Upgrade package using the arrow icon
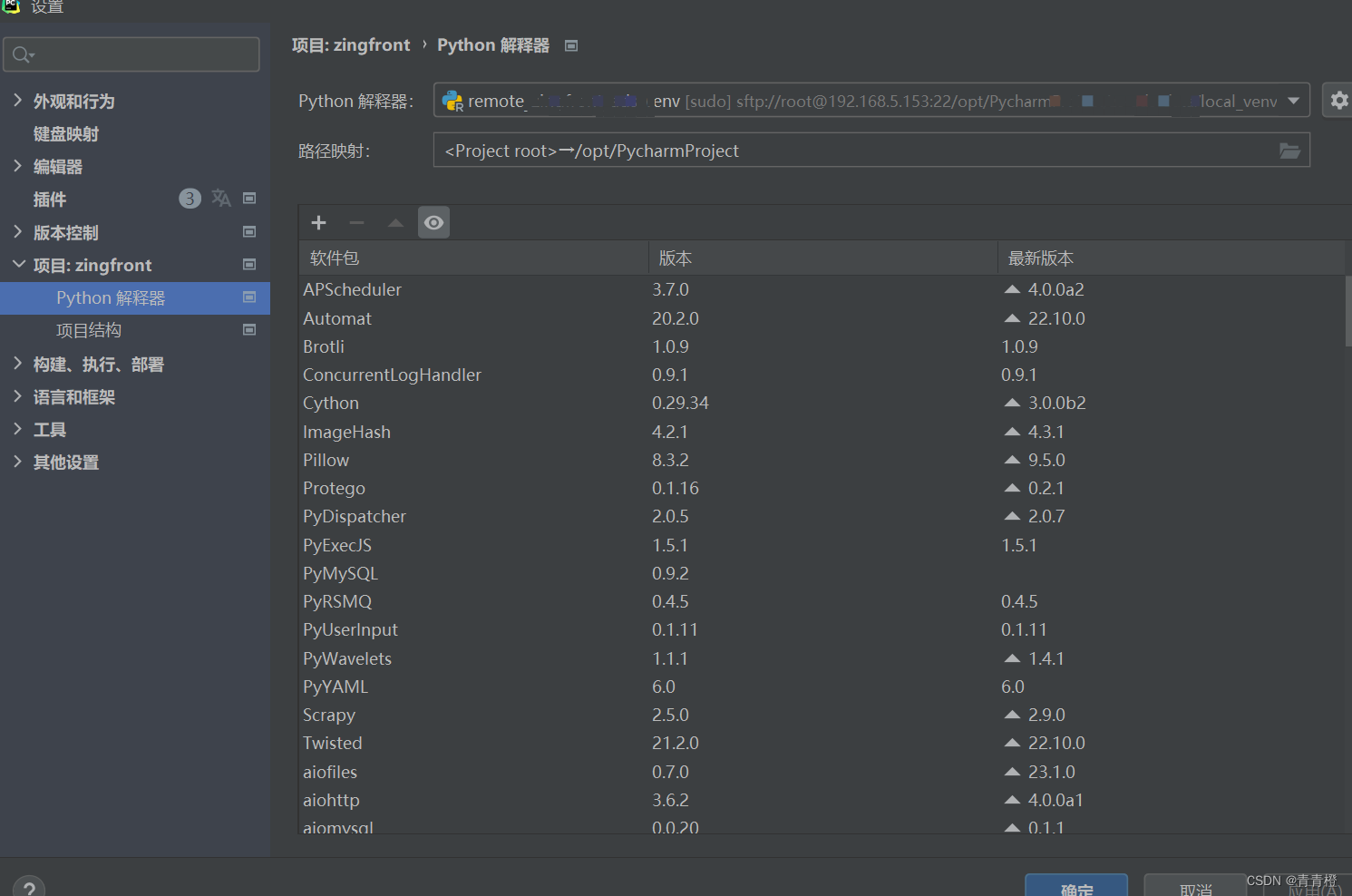The height and width of the screenshot is (896, 1352). pos(394,222)
